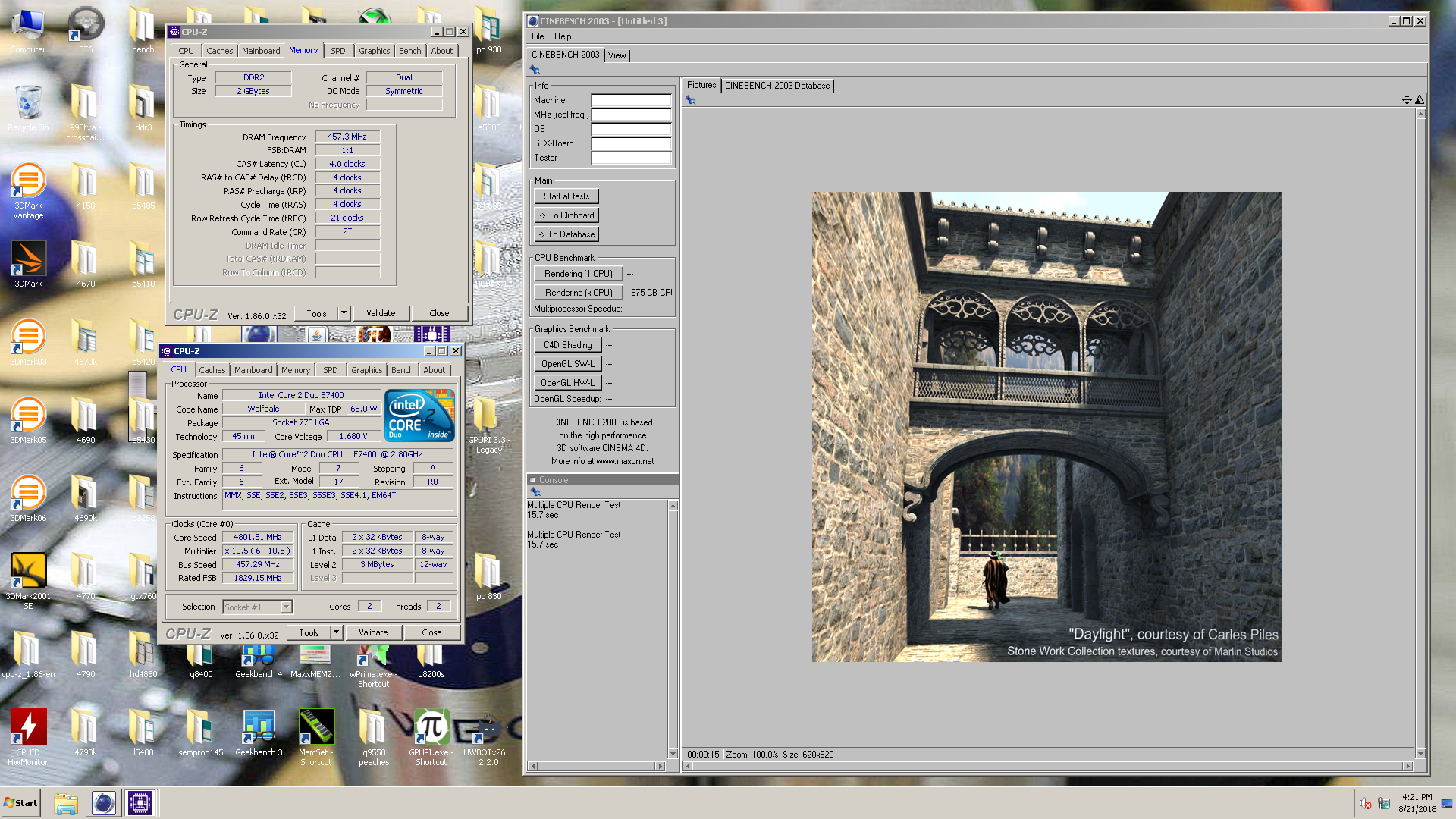Run OpenGL HW-L benchmark
1456x819 pixels.
pos(568,383)
